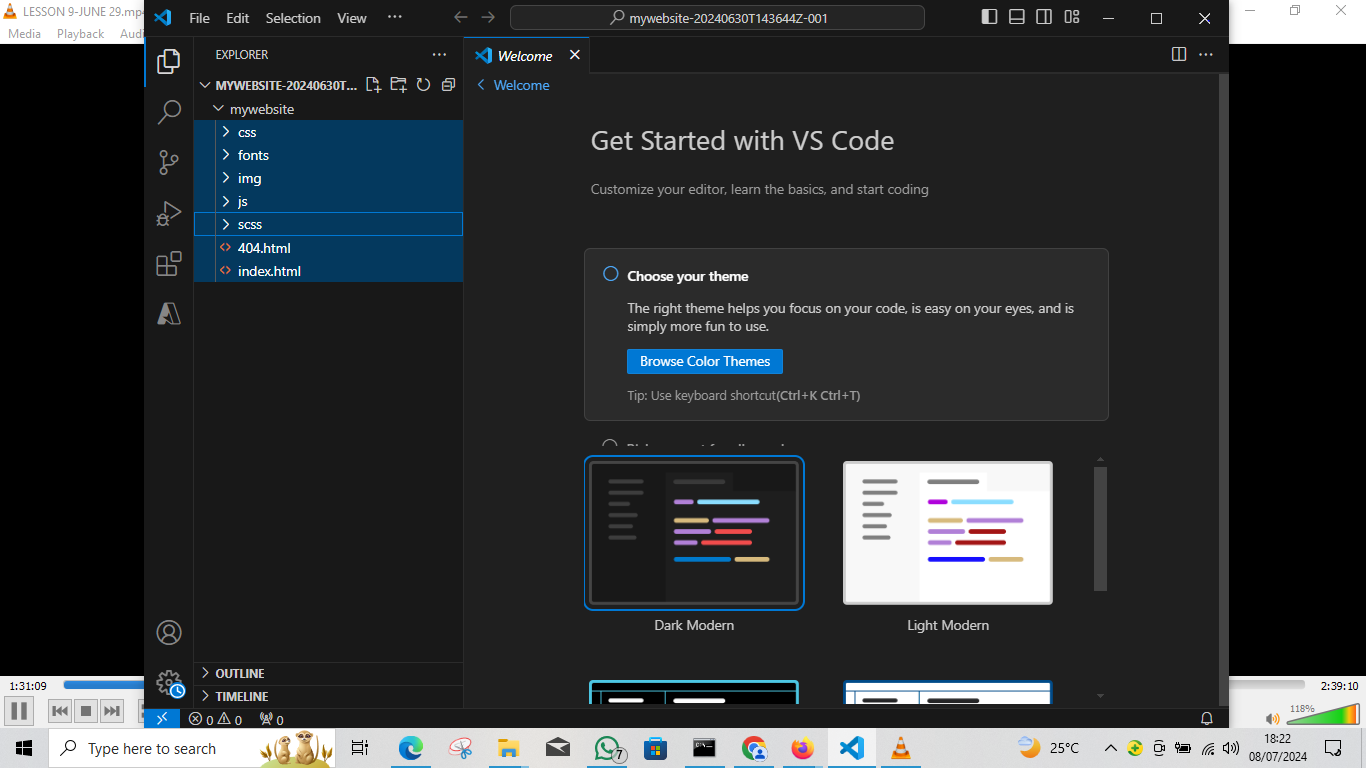The width and height of the screenshot is (1366, 768).
Task: Open the Azure panel icon
Action: 169,314
